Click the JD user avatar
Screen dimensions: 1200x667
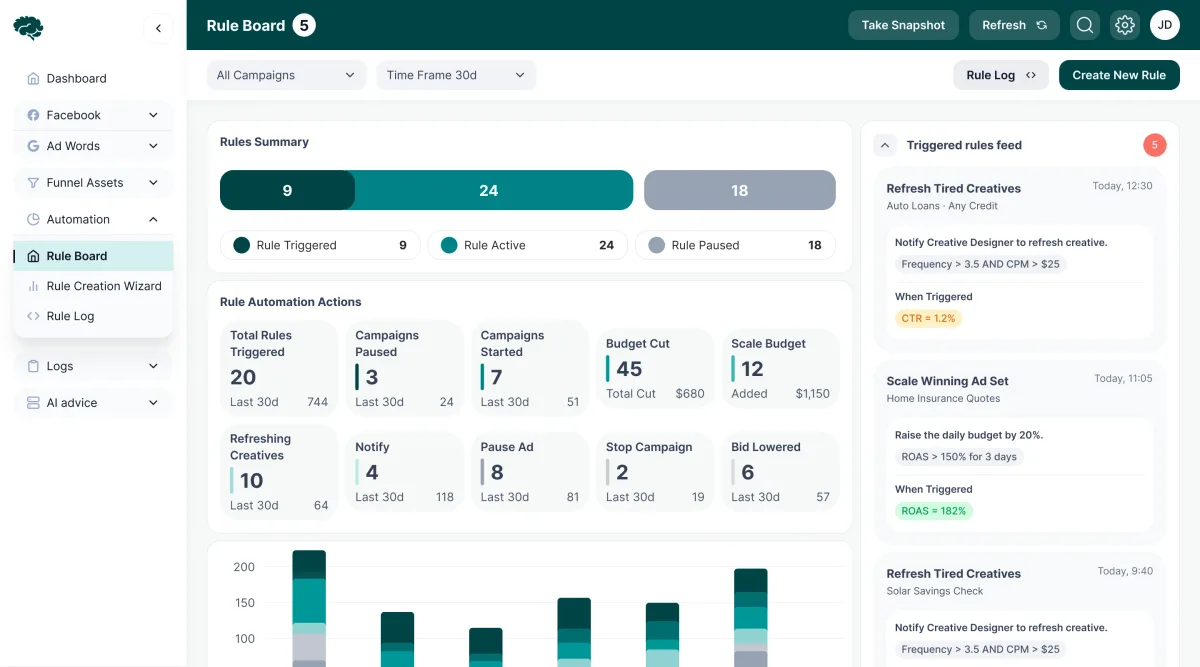(x=1165, y=25)
